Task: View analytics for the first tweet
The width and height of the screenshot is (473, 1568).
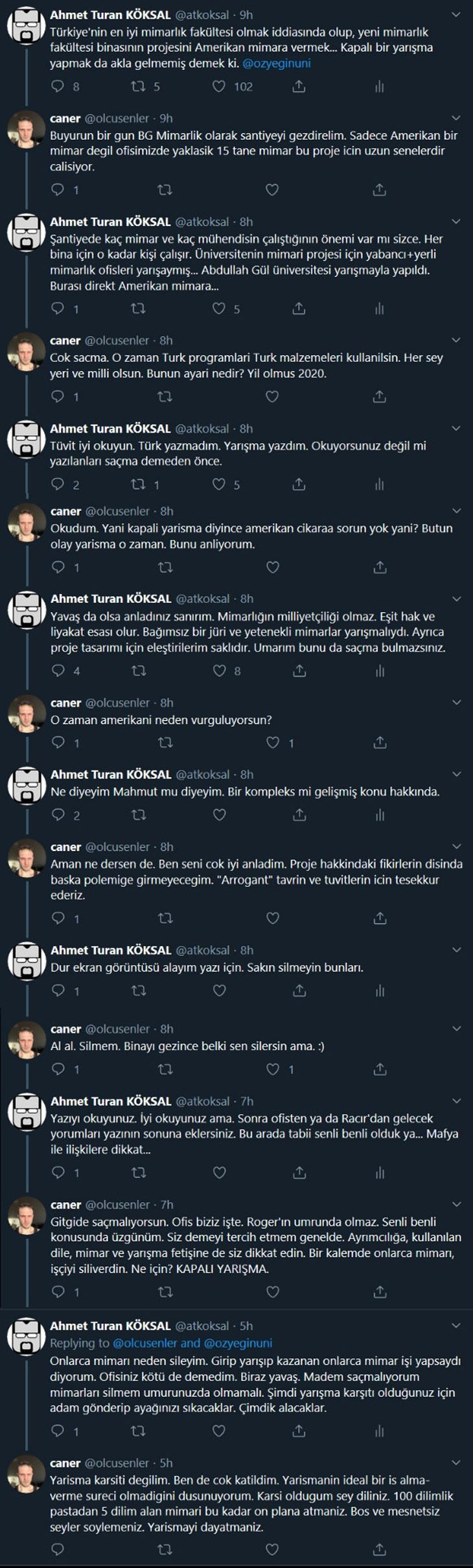Action: [379, 86]
